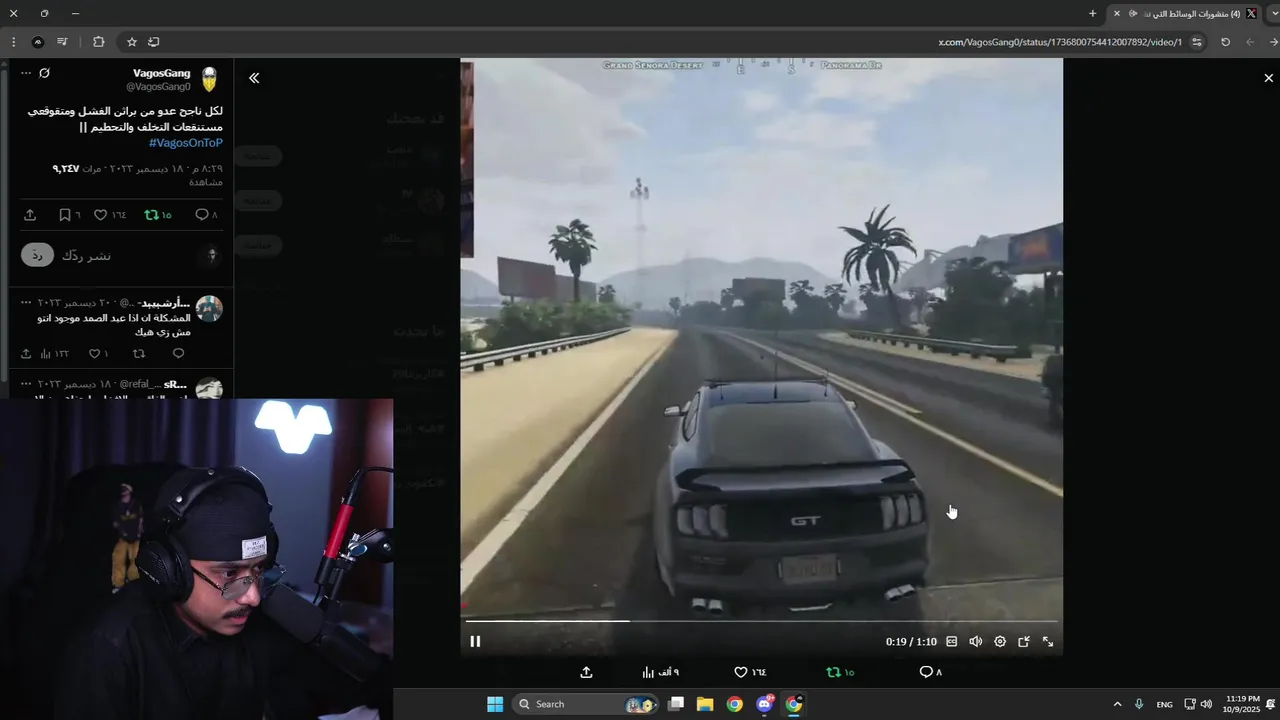
Task: Repost the video from the bottom bar
Action: point(840,672)
